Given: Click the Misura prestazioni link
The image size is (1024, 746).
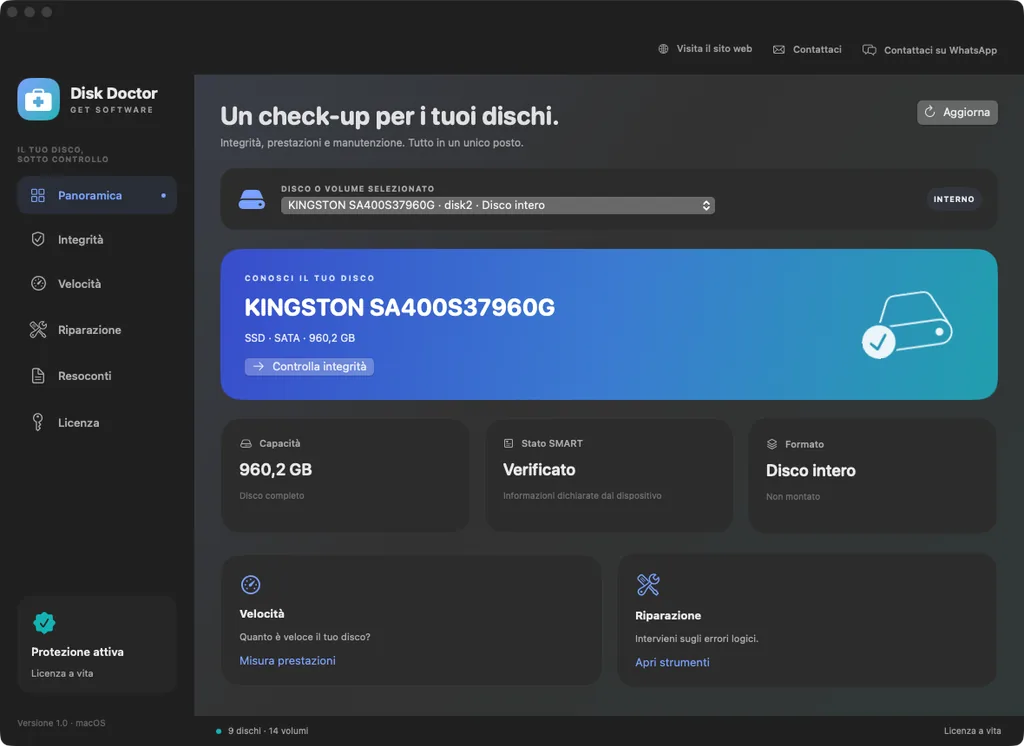Looking at the screenshot, I should coord(287,660).
